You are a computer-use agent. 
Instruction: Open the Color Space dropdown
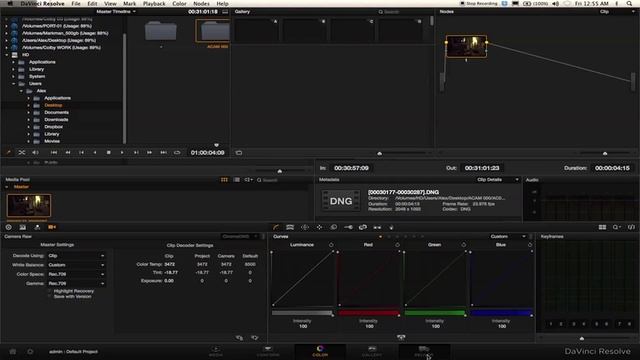76,274
